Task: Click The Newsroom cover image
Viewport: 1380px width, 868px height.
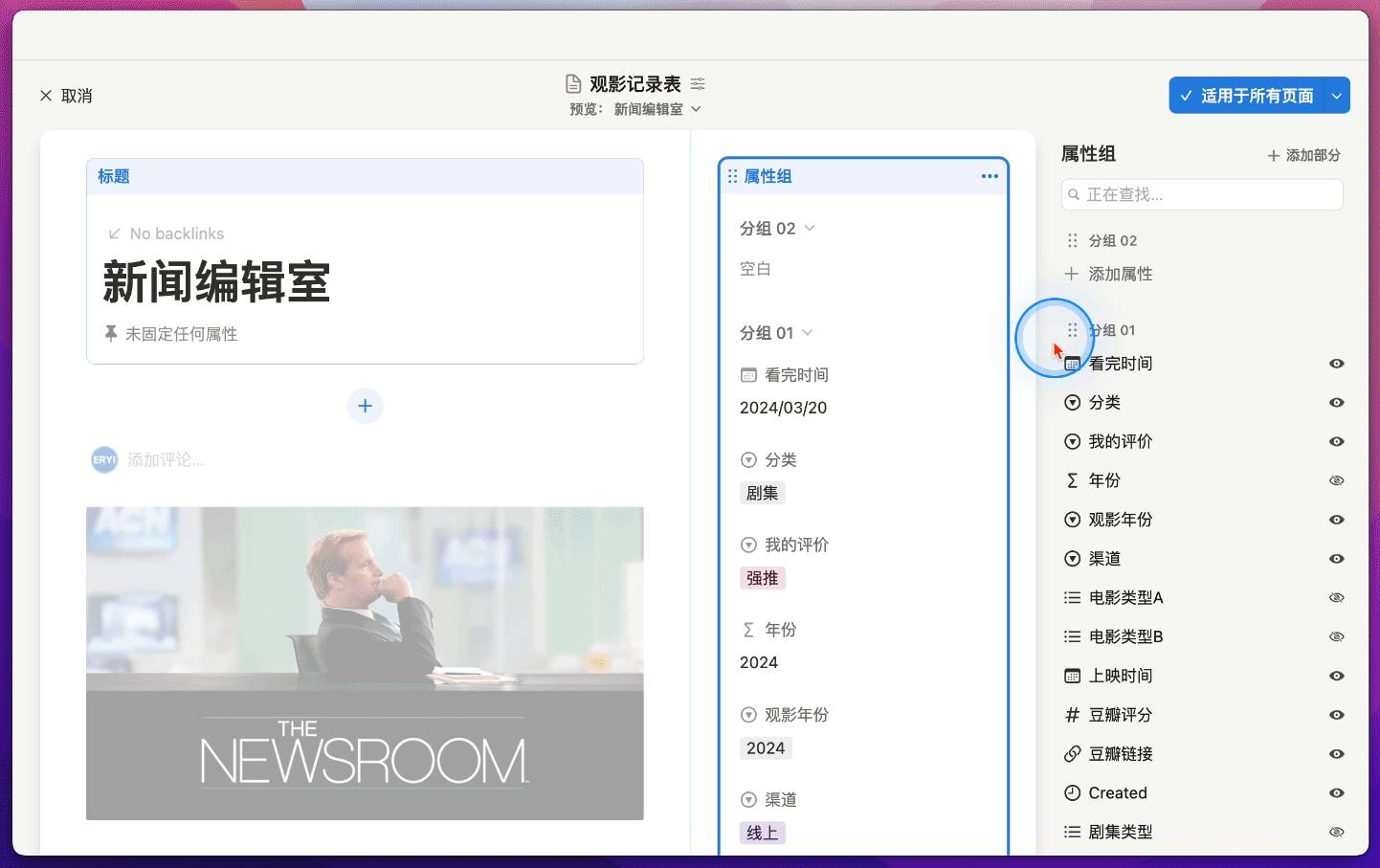Action: click(x=365, y=663)
